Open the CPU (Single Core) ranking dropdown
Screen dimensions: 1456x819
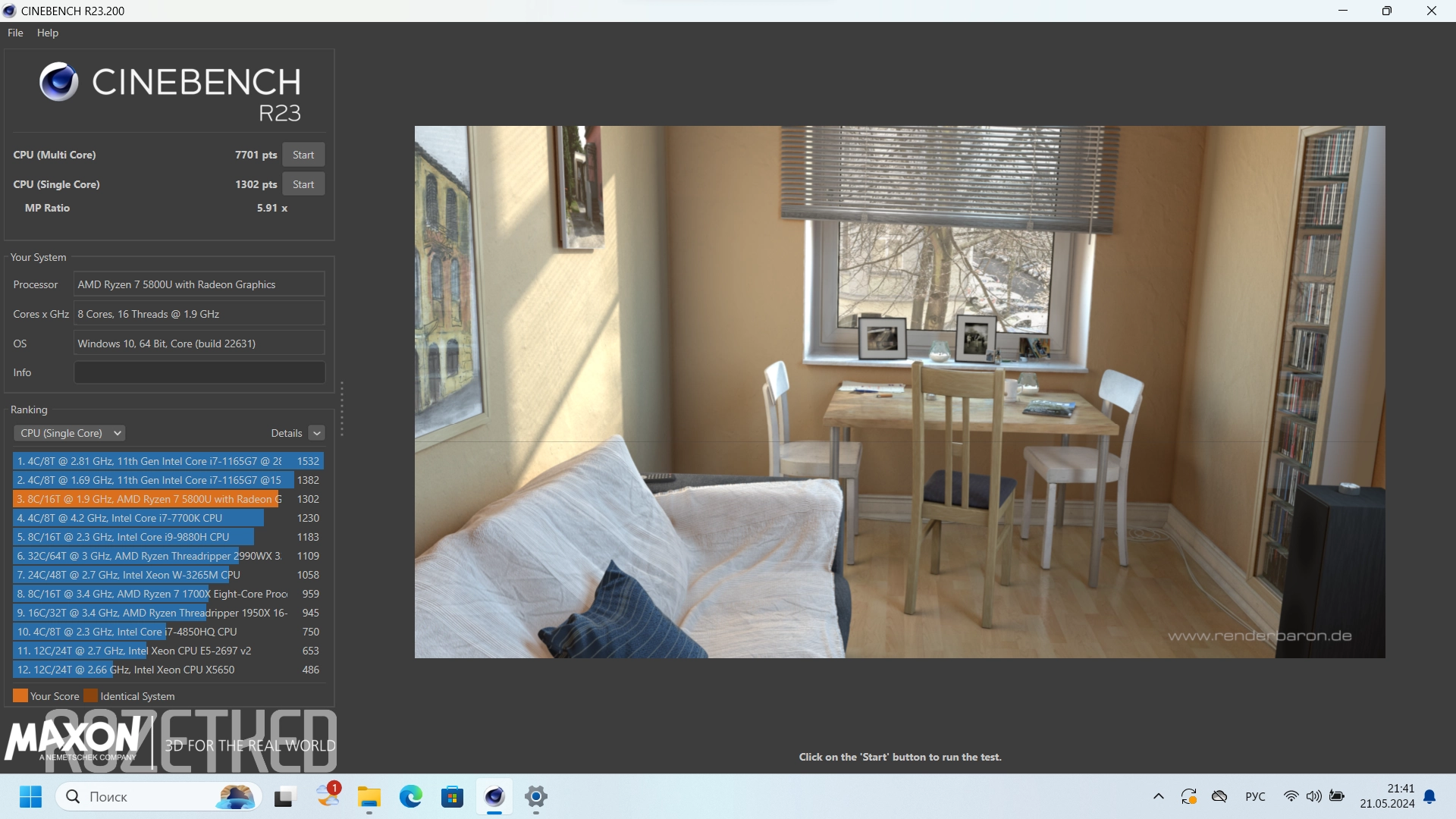[69, 433]
